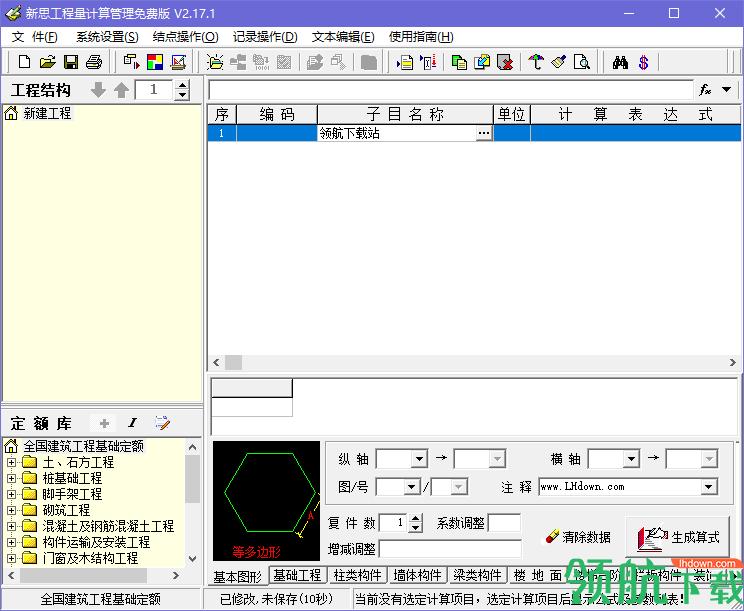Move the node up with the up arrow
Viewport: 744px width, 611px height.
click(121, 90)
